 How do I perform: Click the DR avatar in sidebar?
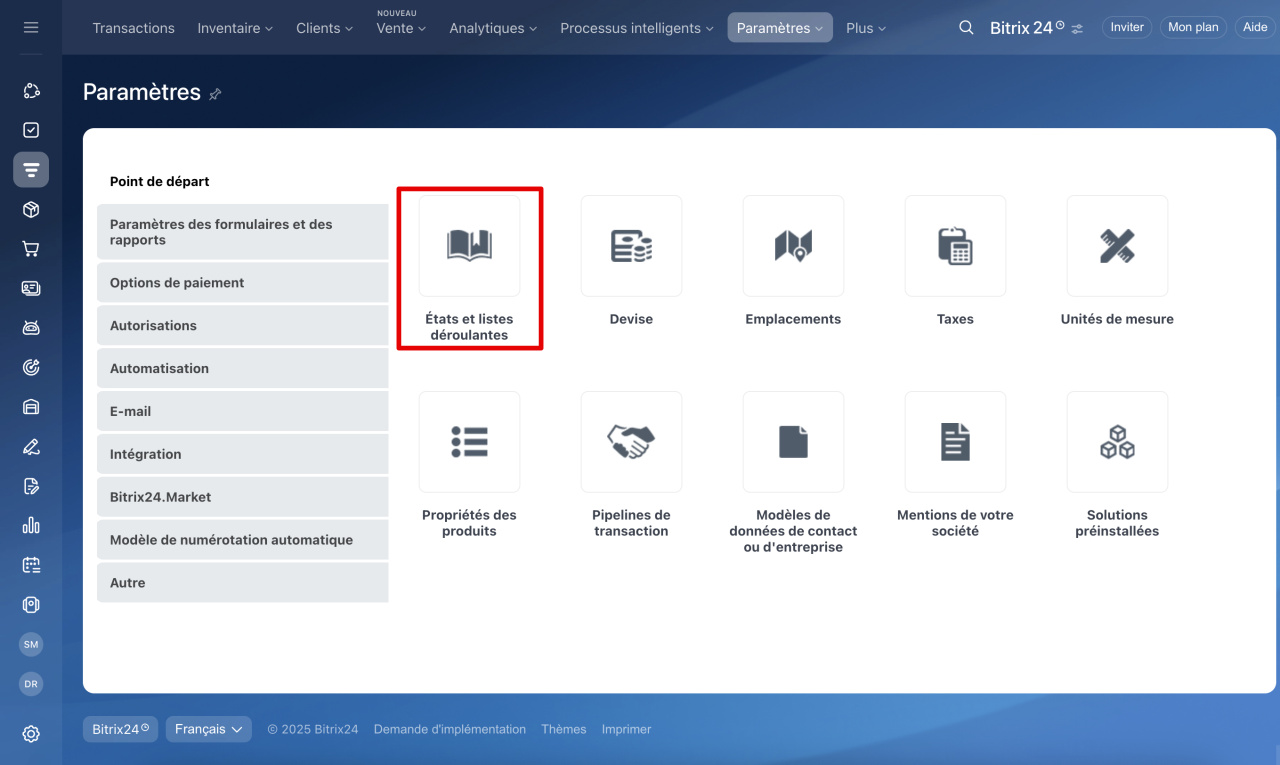pos(31,684)
